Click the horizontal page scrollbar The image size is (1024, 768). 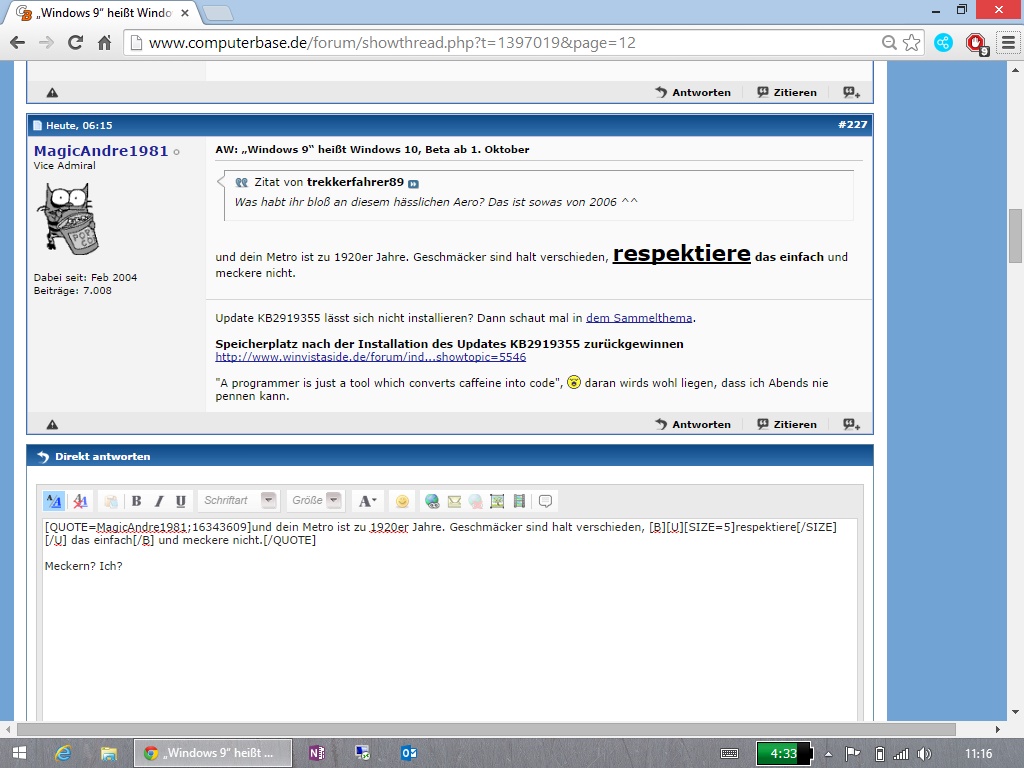pos(487,729)
